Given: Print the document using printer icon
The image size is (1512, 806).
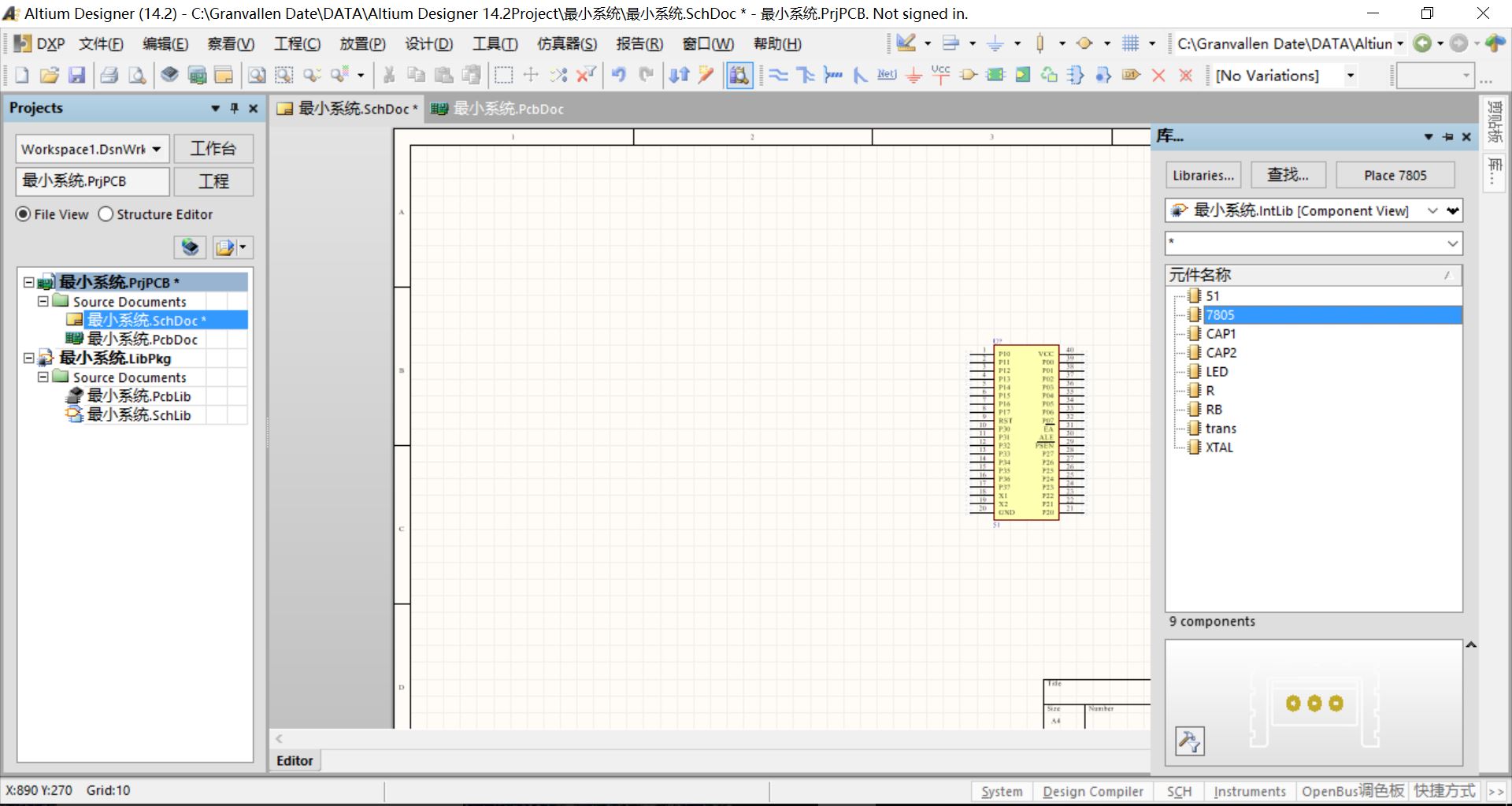Looking at the screenshot, I should (109, 76).
